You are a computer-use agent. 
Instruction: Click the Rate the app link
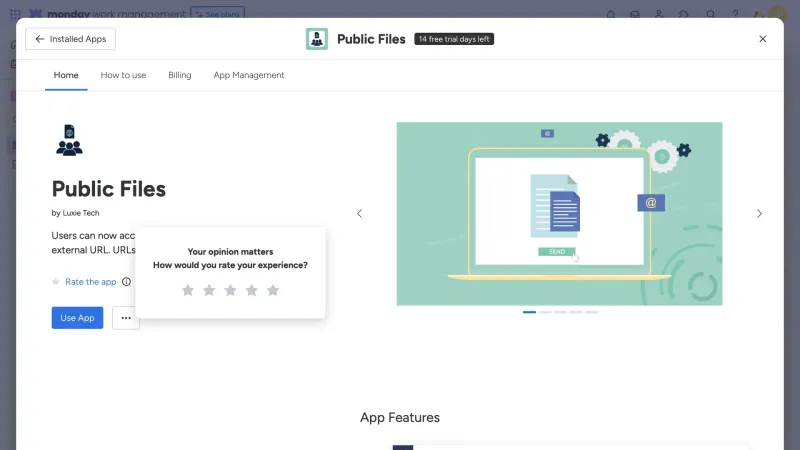pyautogui.click(x=90, y=282)
